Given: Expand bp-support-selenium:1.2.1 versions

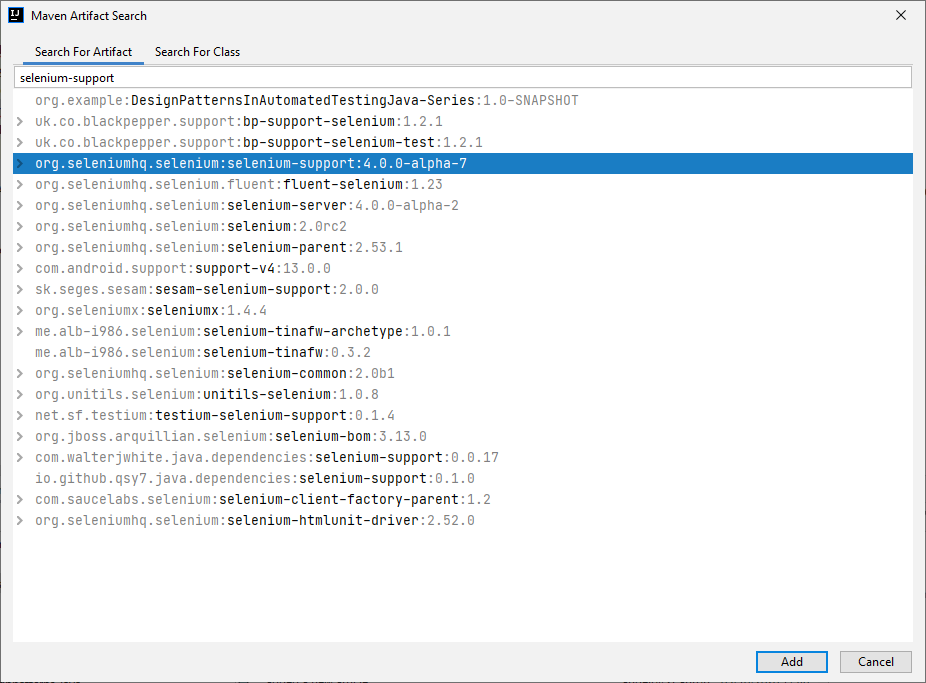Looking at the screenshot, I should point(20,122).
